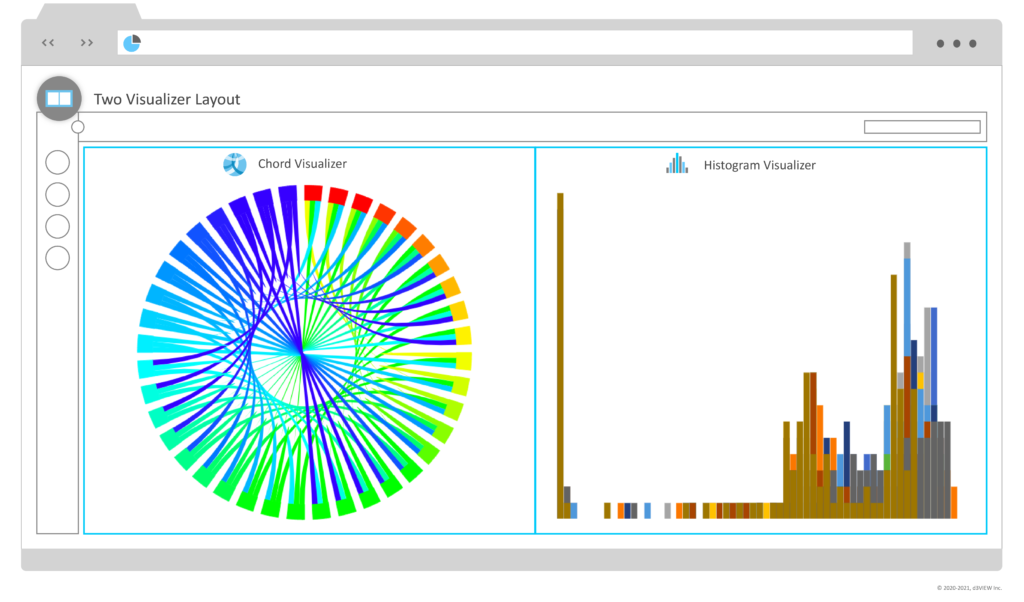Click the Histogram Visualizer title text

[760, 165]
